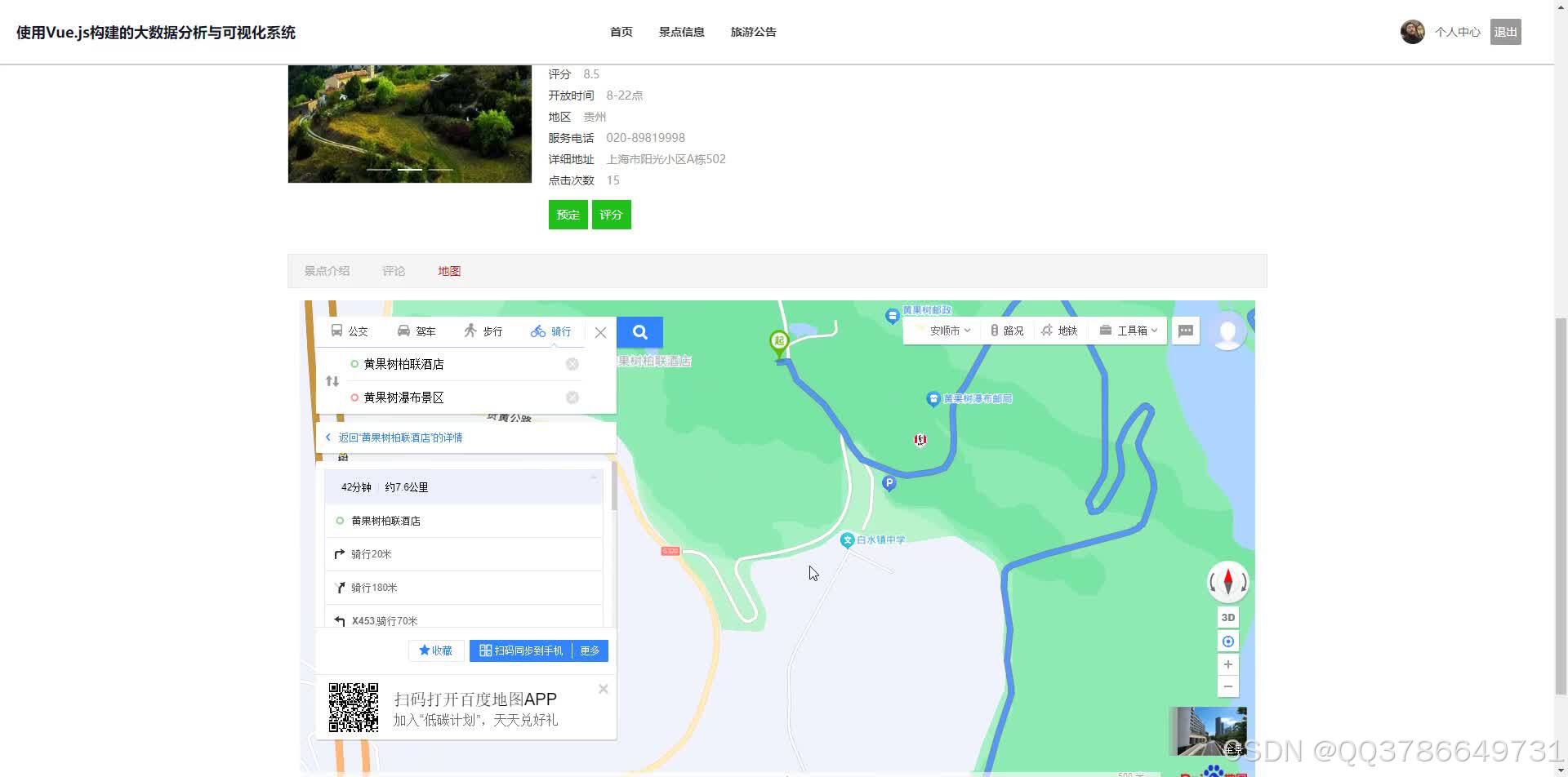
Task: Open 个人中心 personal center link
Action: (x=1458, y=32)
